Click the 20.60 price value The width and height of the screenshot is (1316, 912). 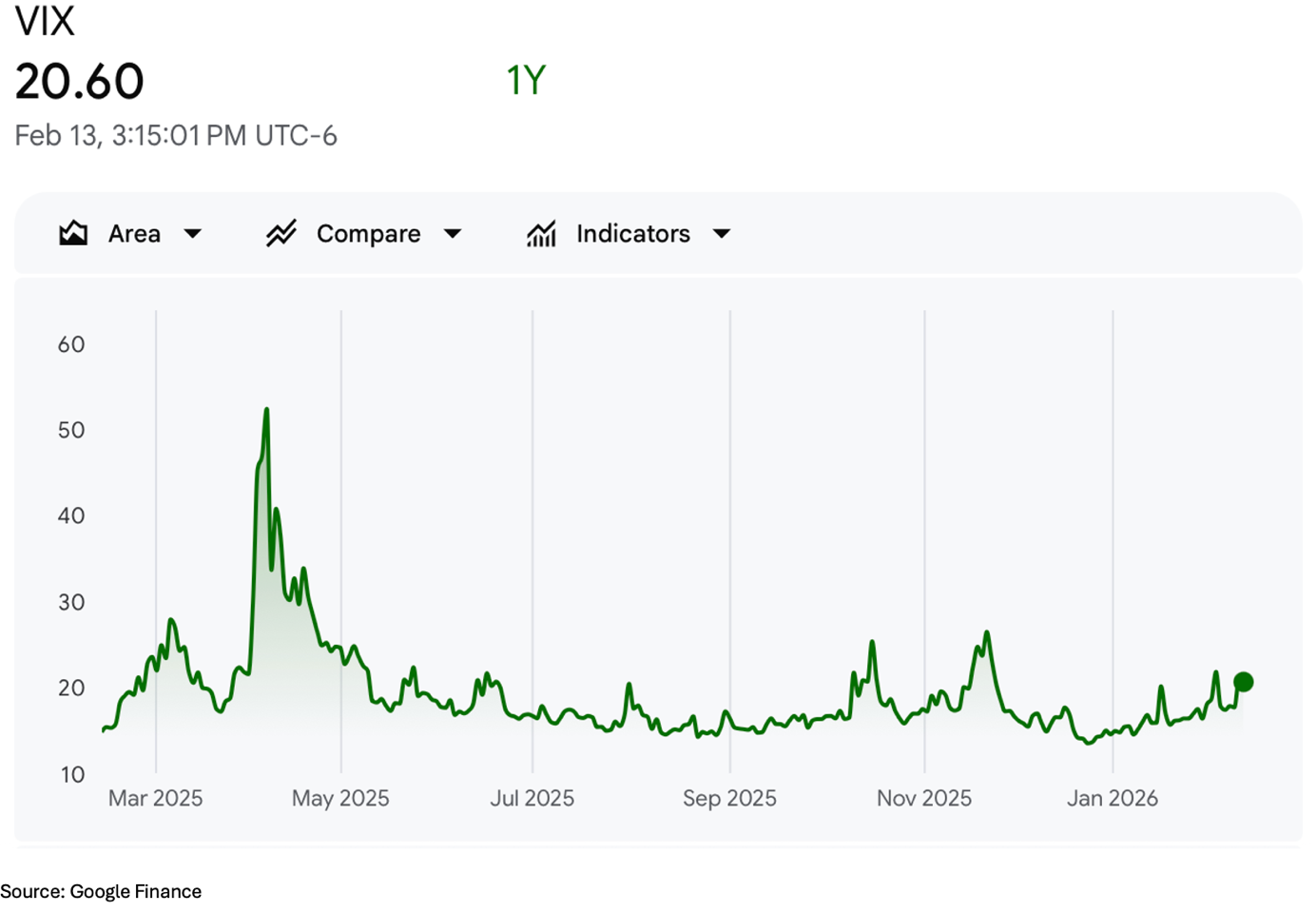coord(80,82)
